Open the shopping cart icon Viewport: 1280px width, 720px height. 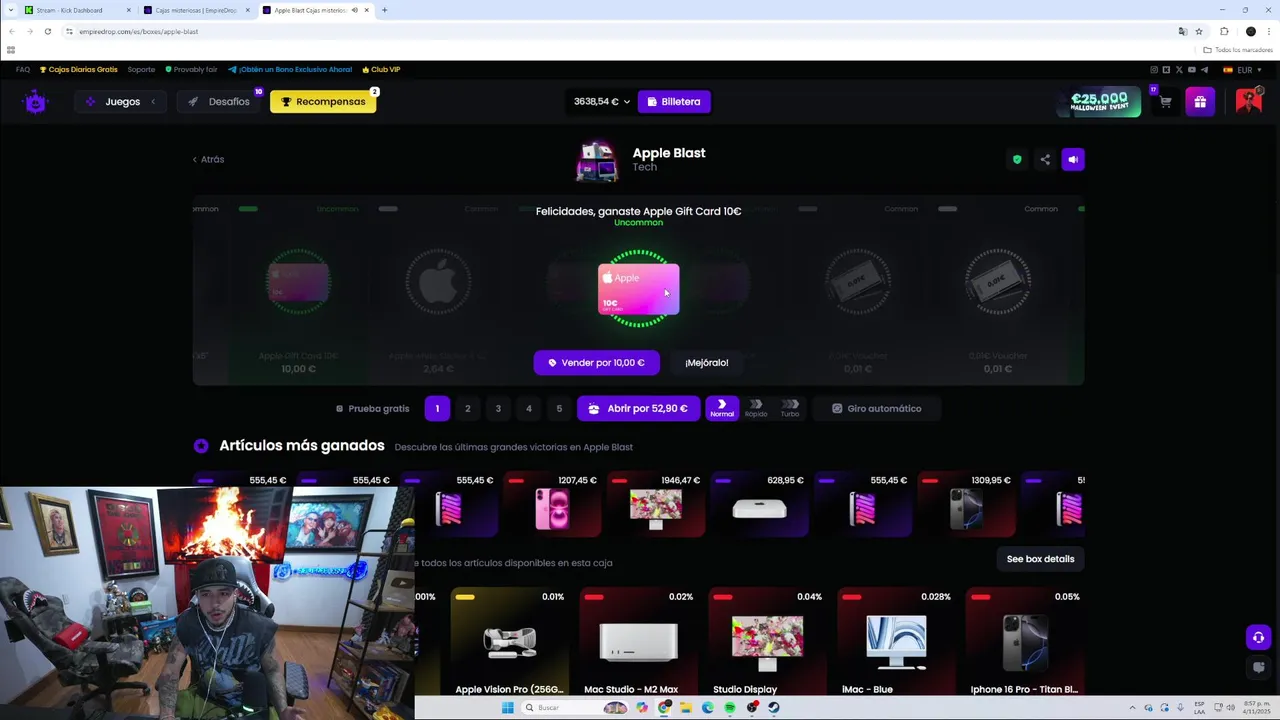point(1165,102)
